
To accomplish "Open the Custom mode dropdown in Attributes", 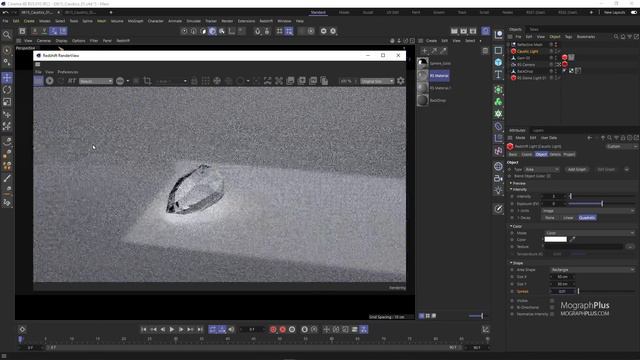I will point(621,147).
